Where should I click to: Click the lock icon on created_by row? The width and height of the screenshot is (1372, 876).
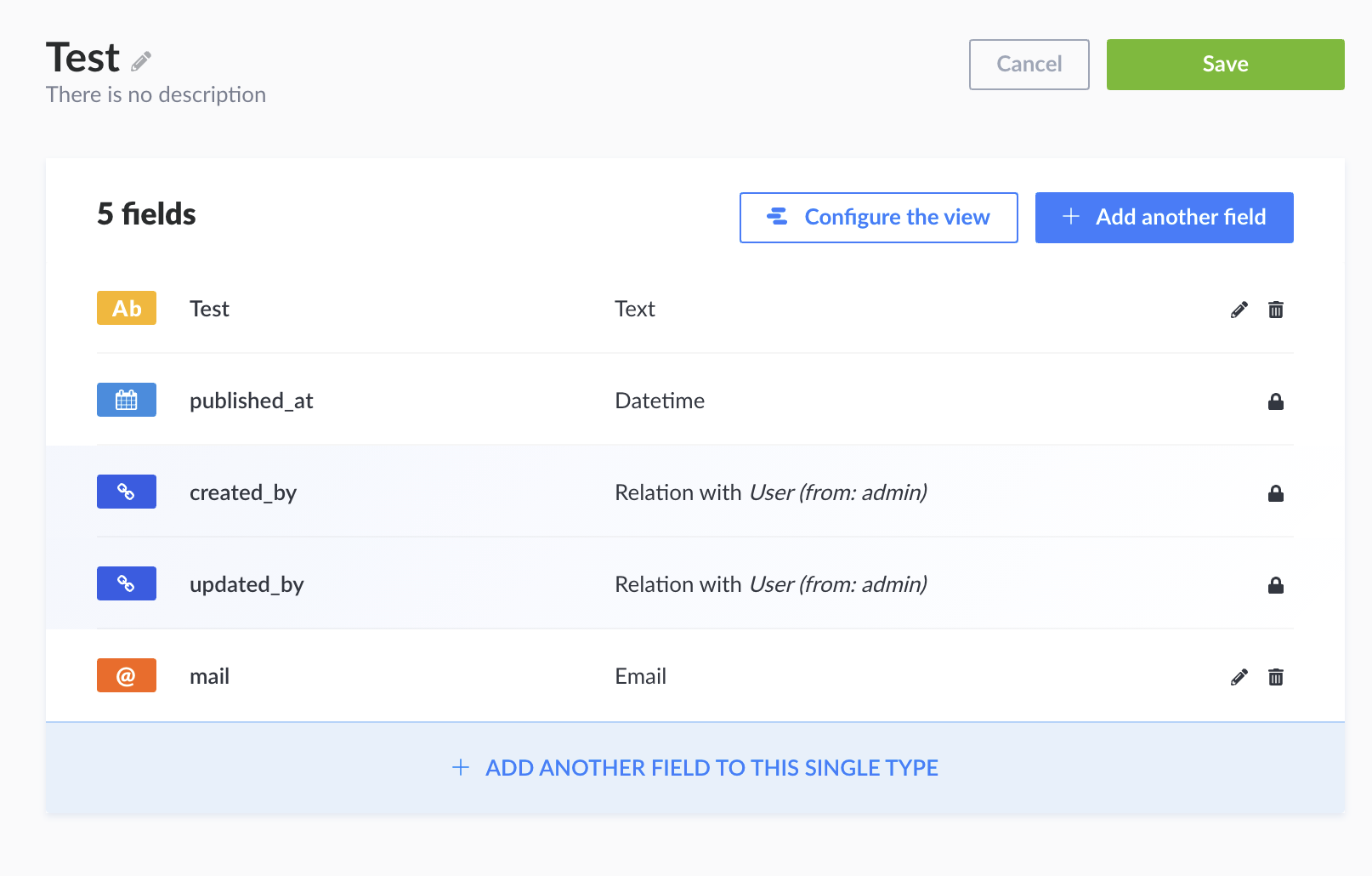point(1276,493)
